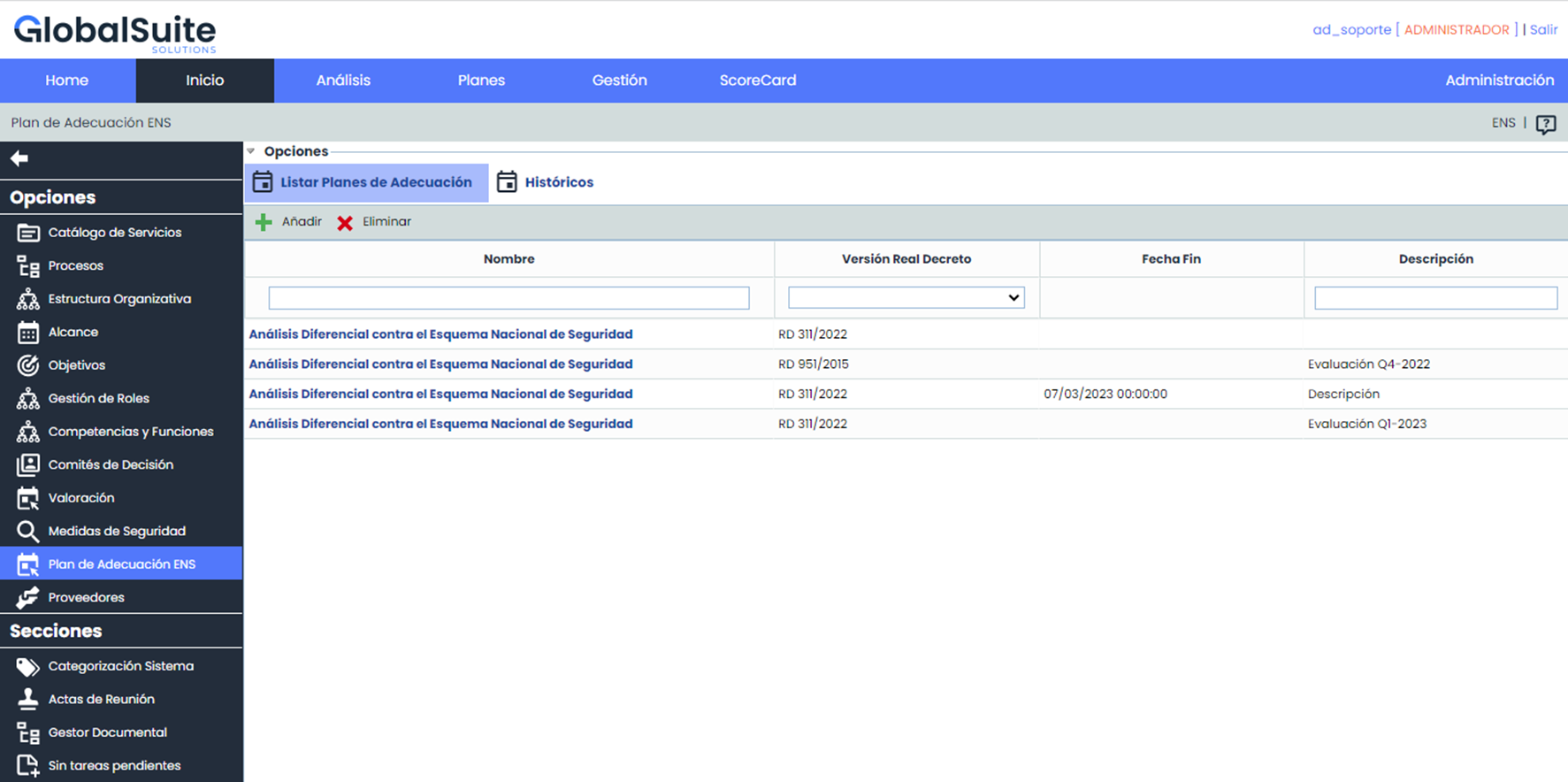The width and height of the screenshot is (1568, 782).
Task: Click the Salir logout link
Action: pos(1543,29)
